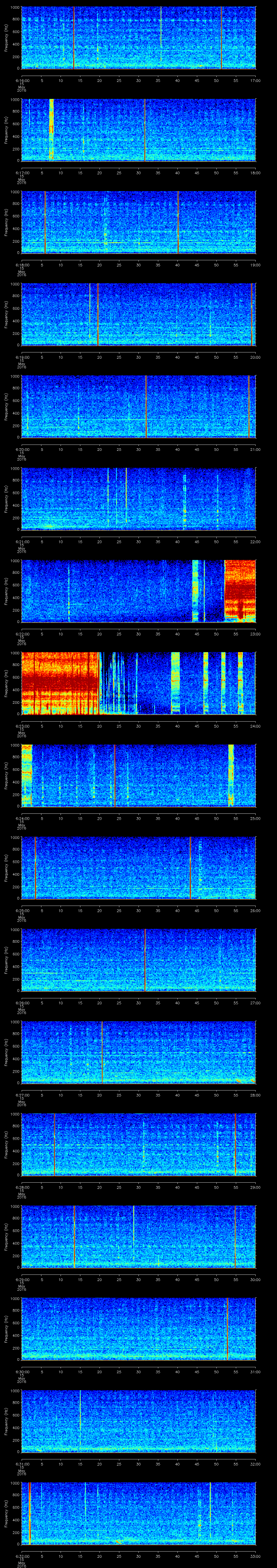Click the red line near 40 s in the 6:18:00 panel
The image size is (277, 1568).
178,222
